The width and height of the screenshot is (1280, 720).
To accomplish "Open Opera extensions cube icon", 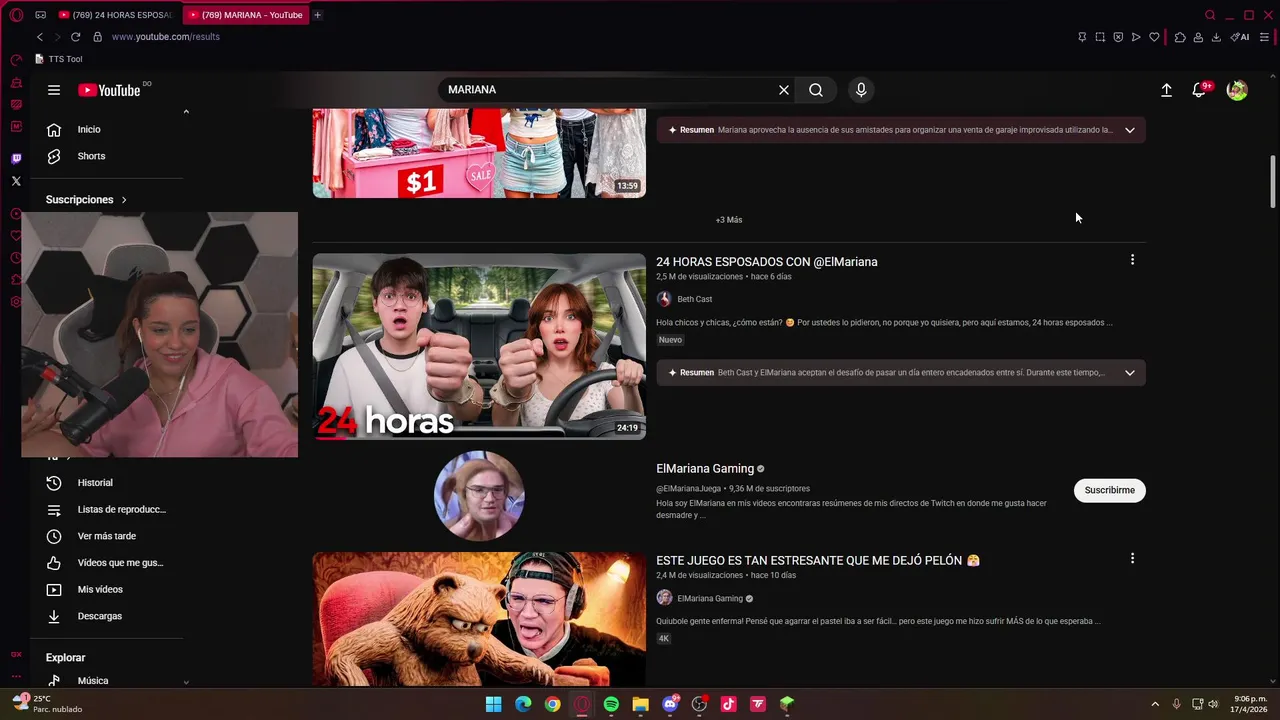I will point(1180,37).
